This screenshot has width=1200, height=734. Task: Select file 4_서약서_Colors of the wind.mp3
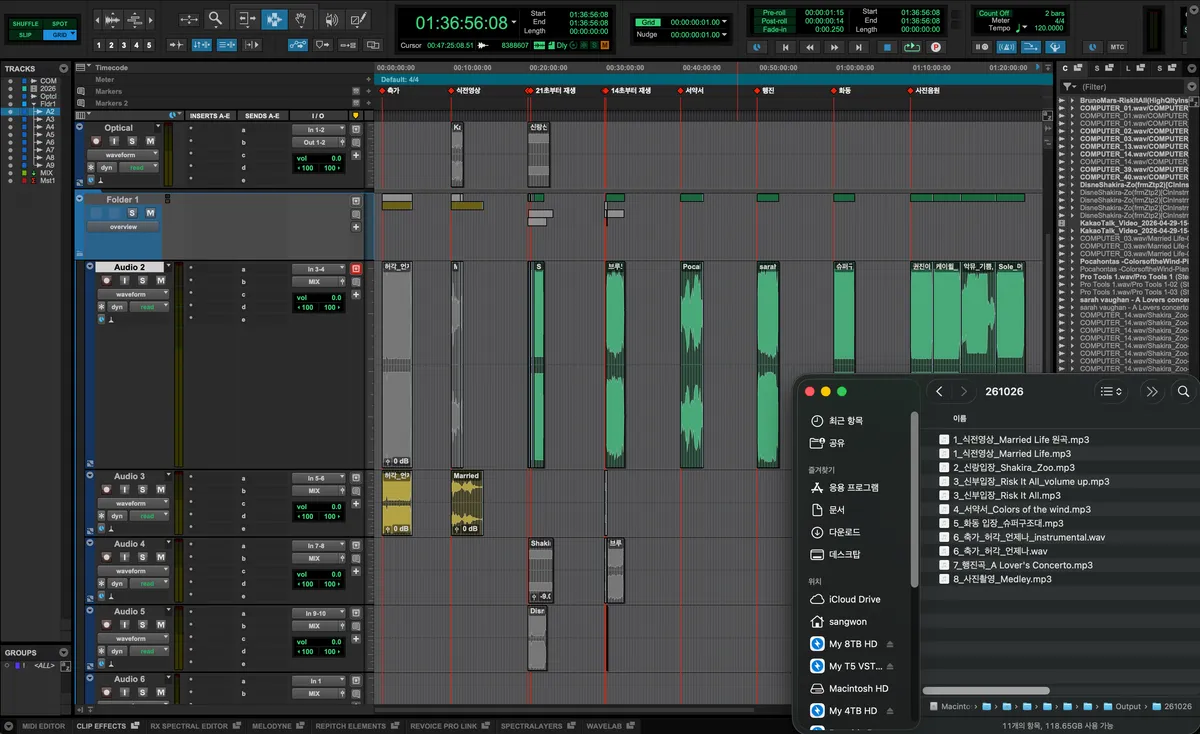pyautogui.click(x=1016, y=509)
